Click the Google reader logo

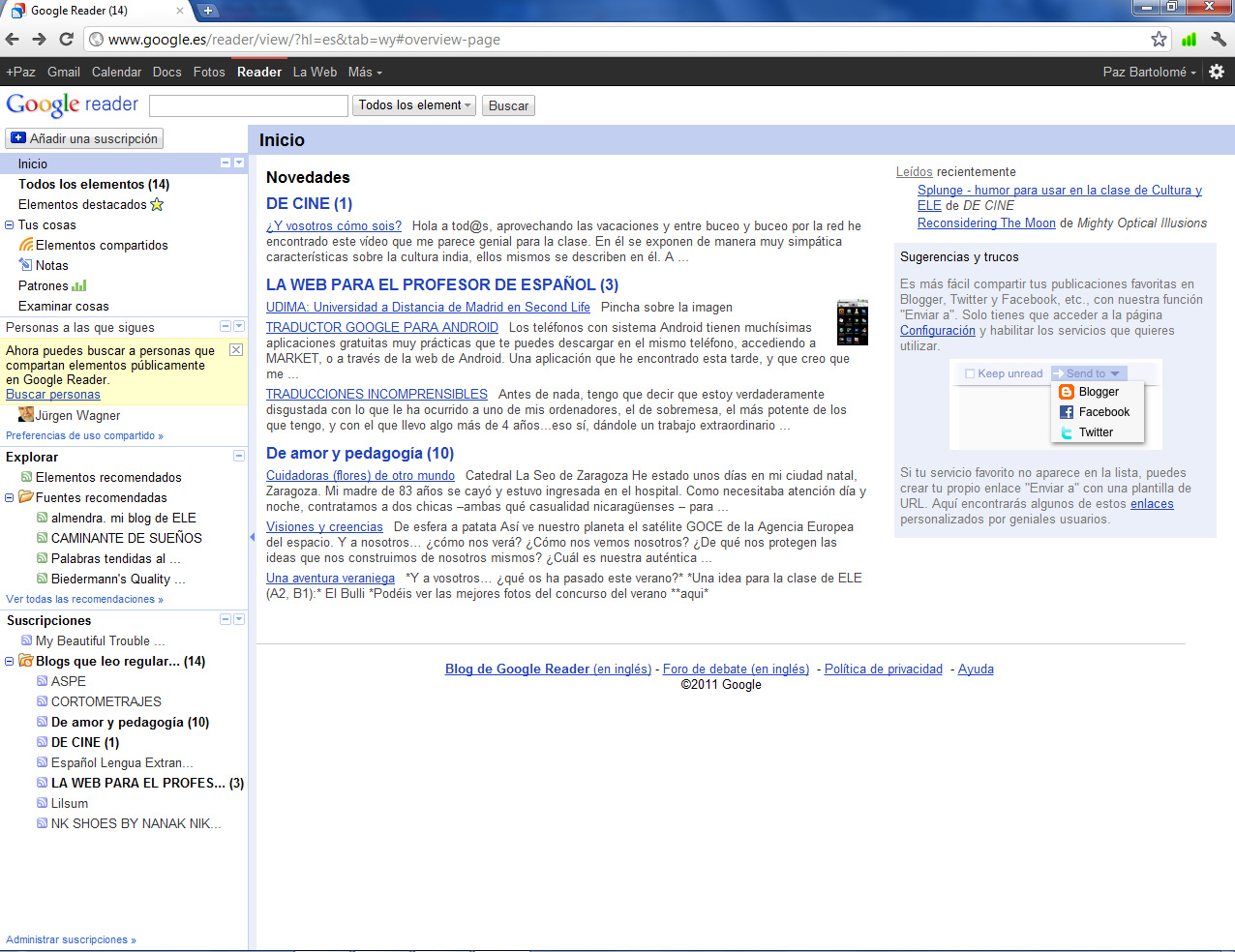click(x=73, y=104)
